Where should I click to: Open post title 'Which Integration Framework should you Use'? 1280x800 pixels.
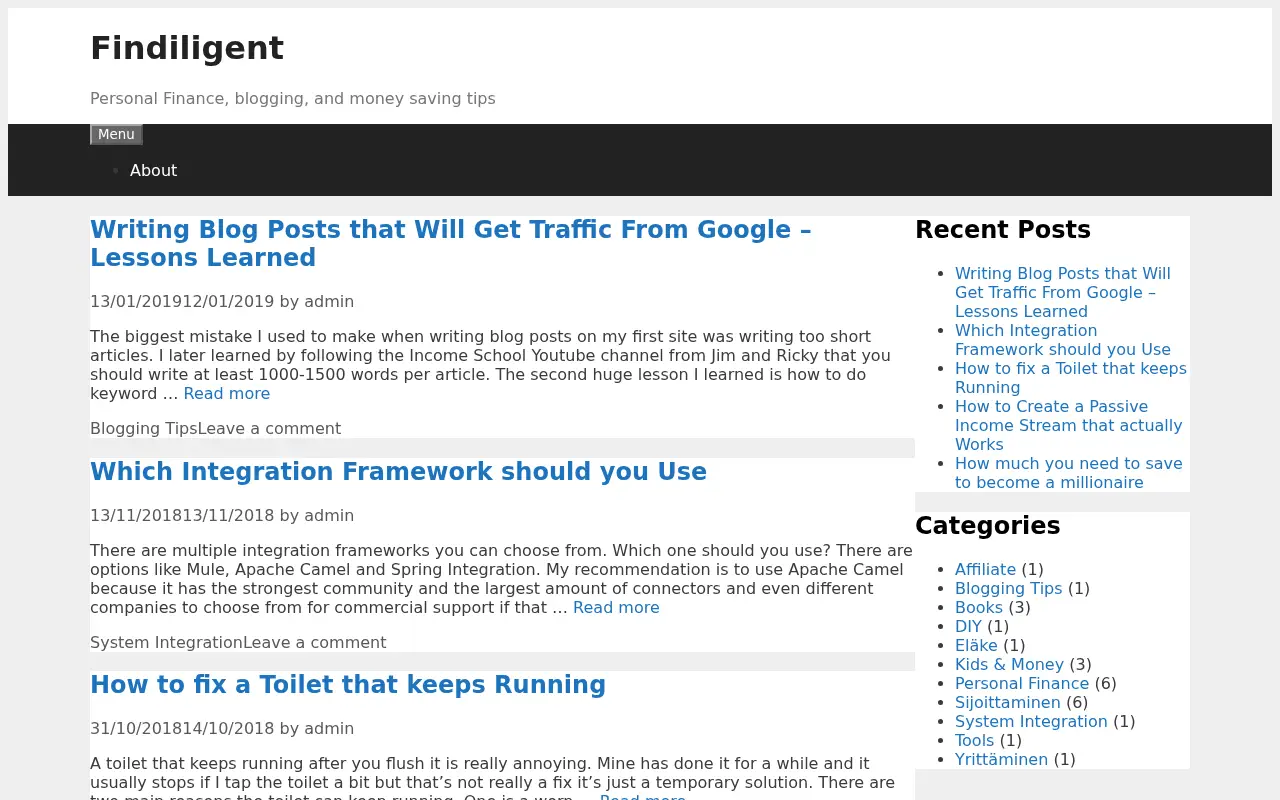(x=398, y=471)
